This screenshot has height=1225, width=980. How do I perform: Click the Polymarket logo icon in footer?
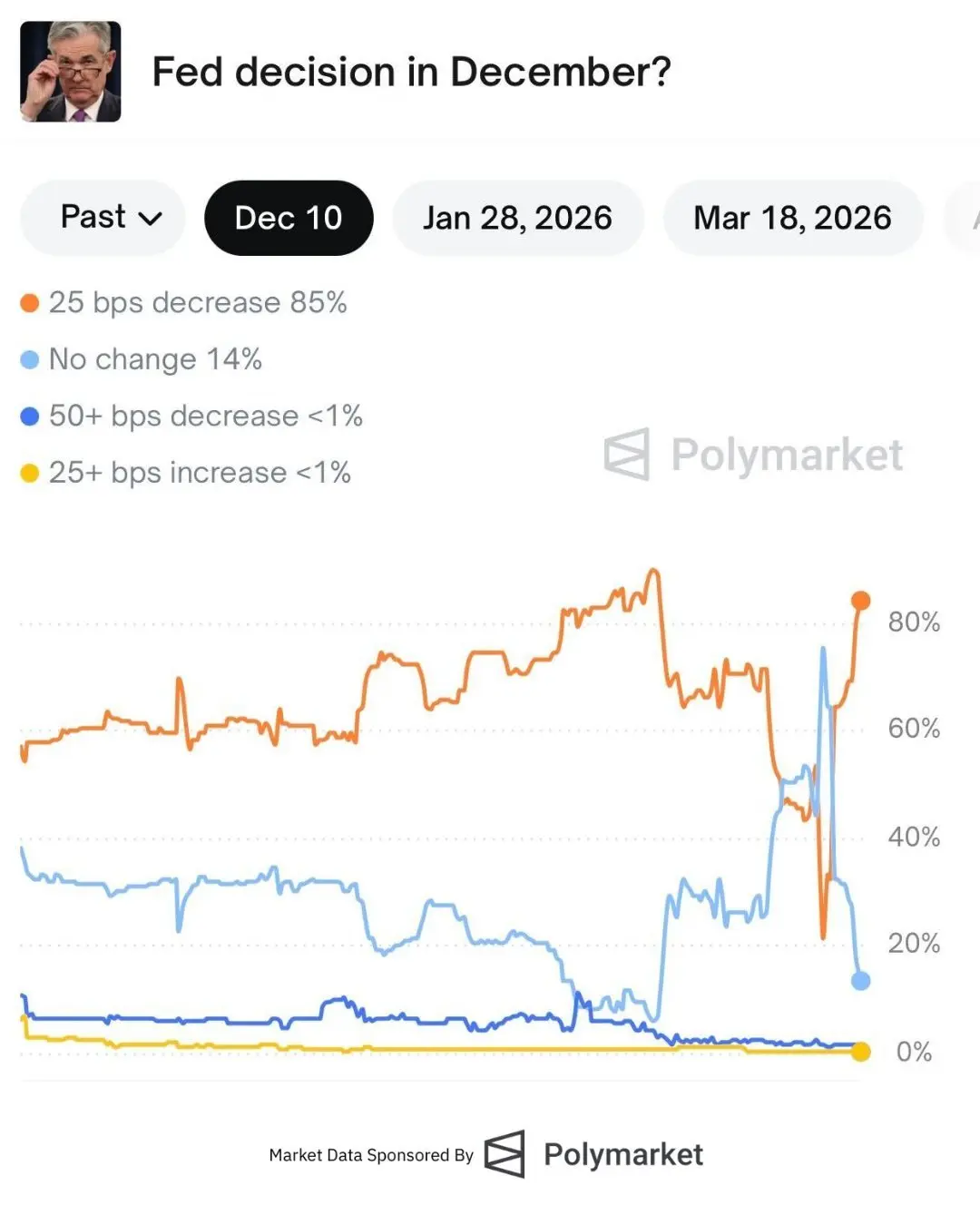(505, 1154)
